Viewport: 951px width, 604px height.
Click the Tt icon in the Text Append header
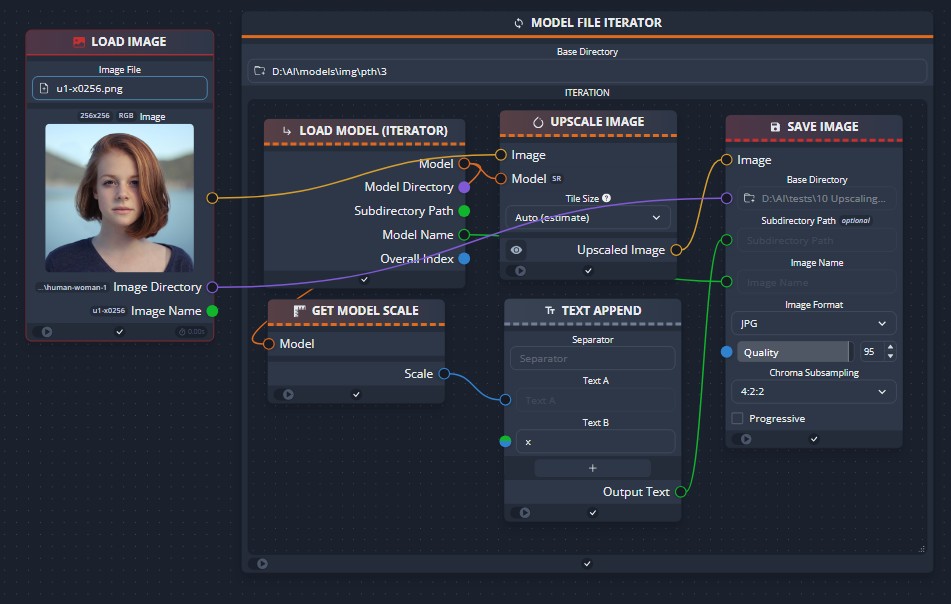coord(550,310)
